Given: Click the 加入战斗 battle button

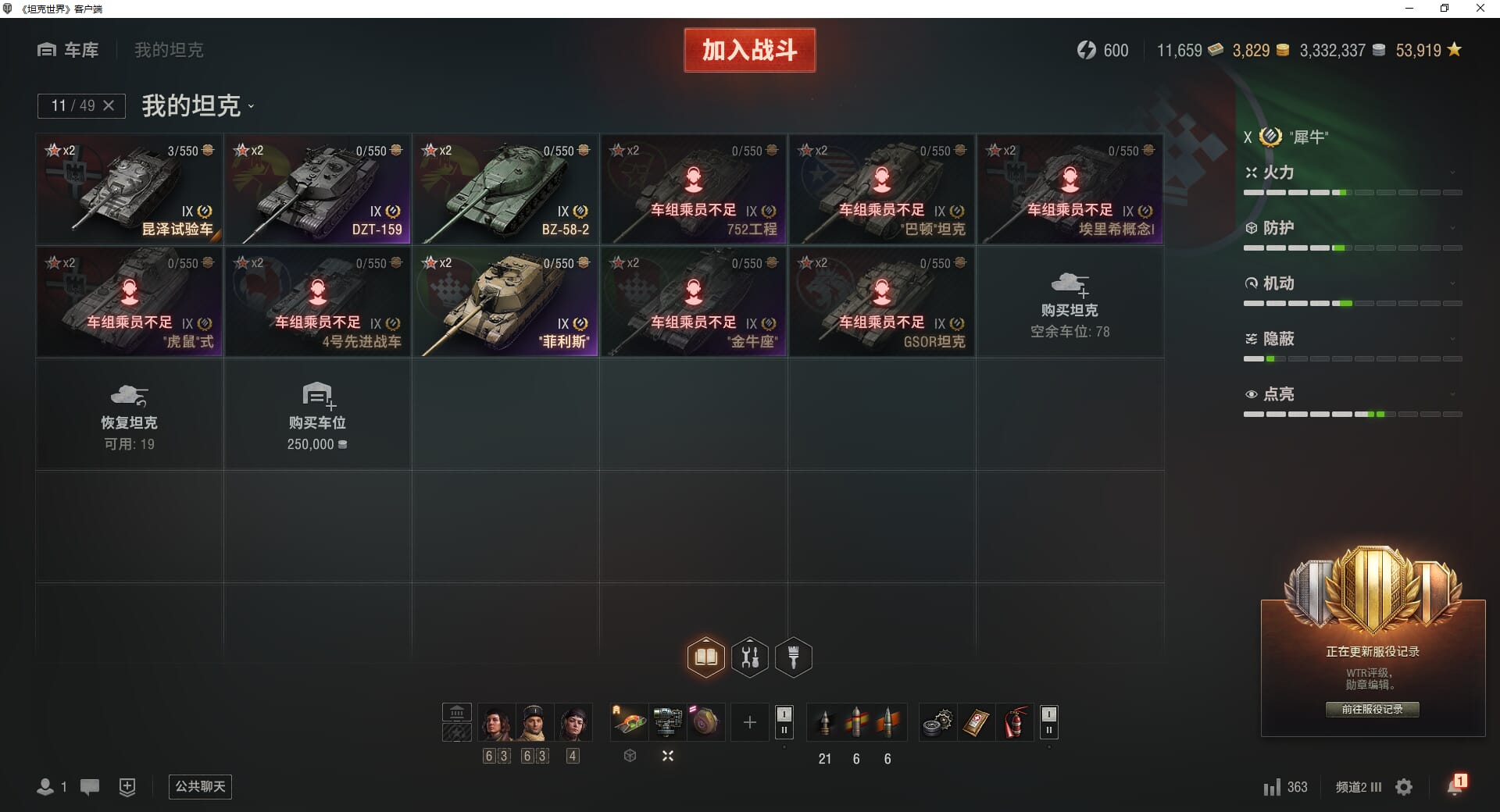Looking at the screenshot, I should point(750,50).
